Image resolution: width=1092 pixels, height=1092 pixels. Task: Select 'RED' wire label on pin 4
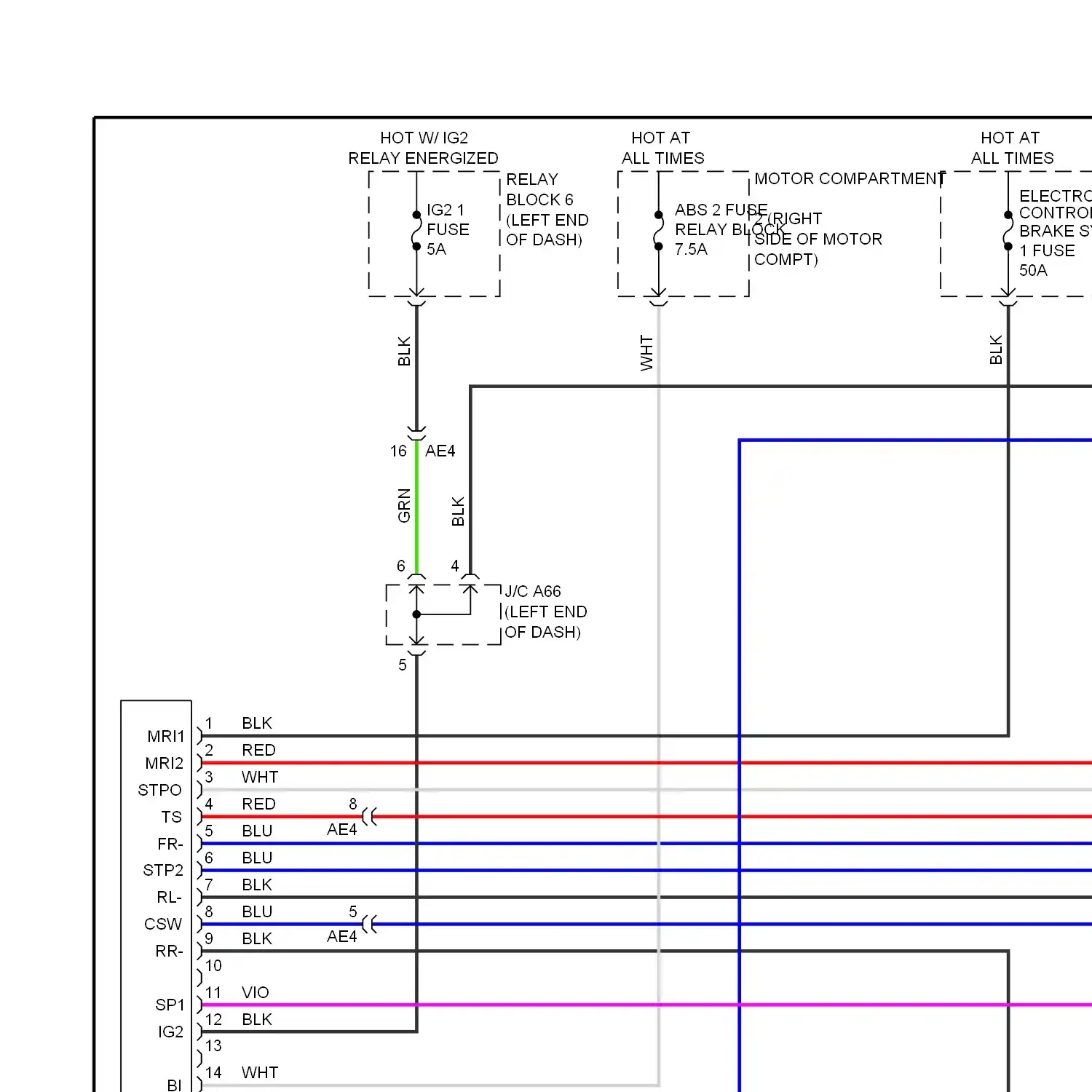(258, 804)
